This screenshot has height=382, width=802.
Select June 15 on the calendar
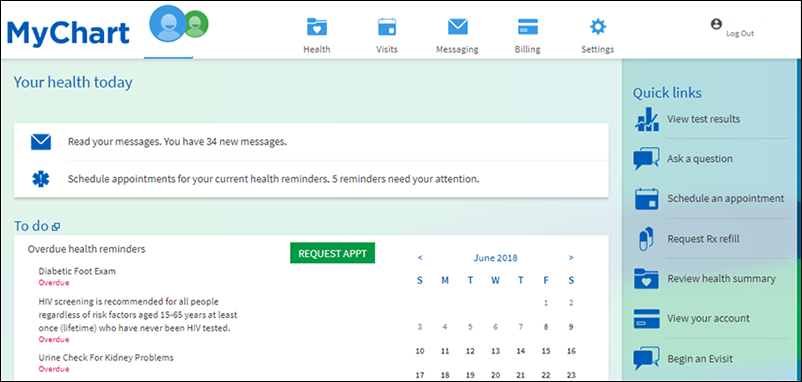pos(546,351)
